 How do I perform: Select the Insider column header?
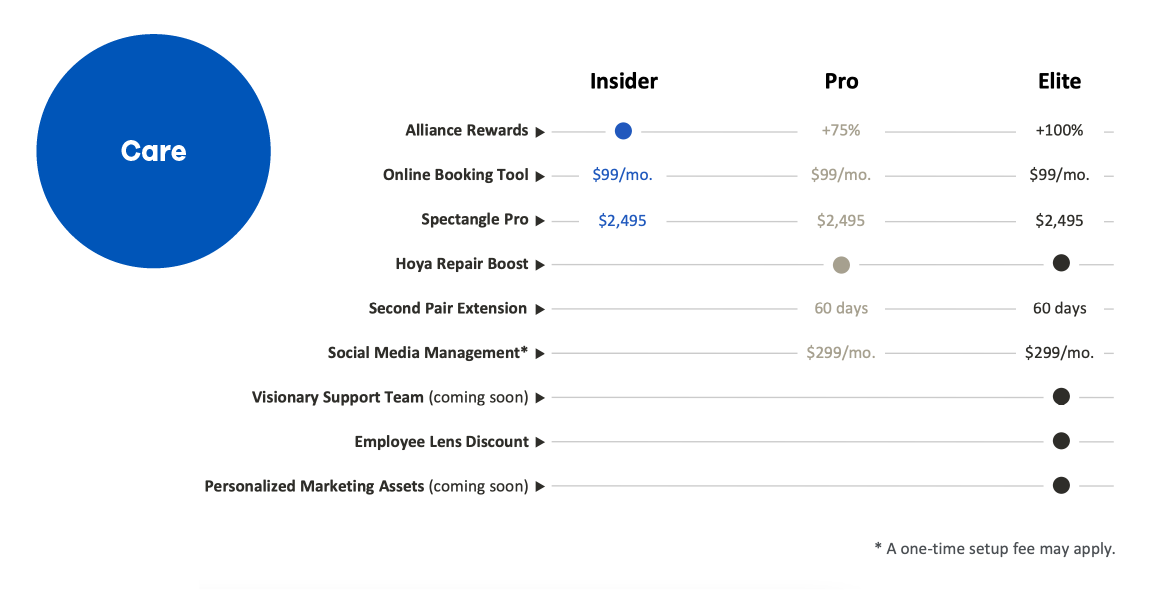(623, 81)
